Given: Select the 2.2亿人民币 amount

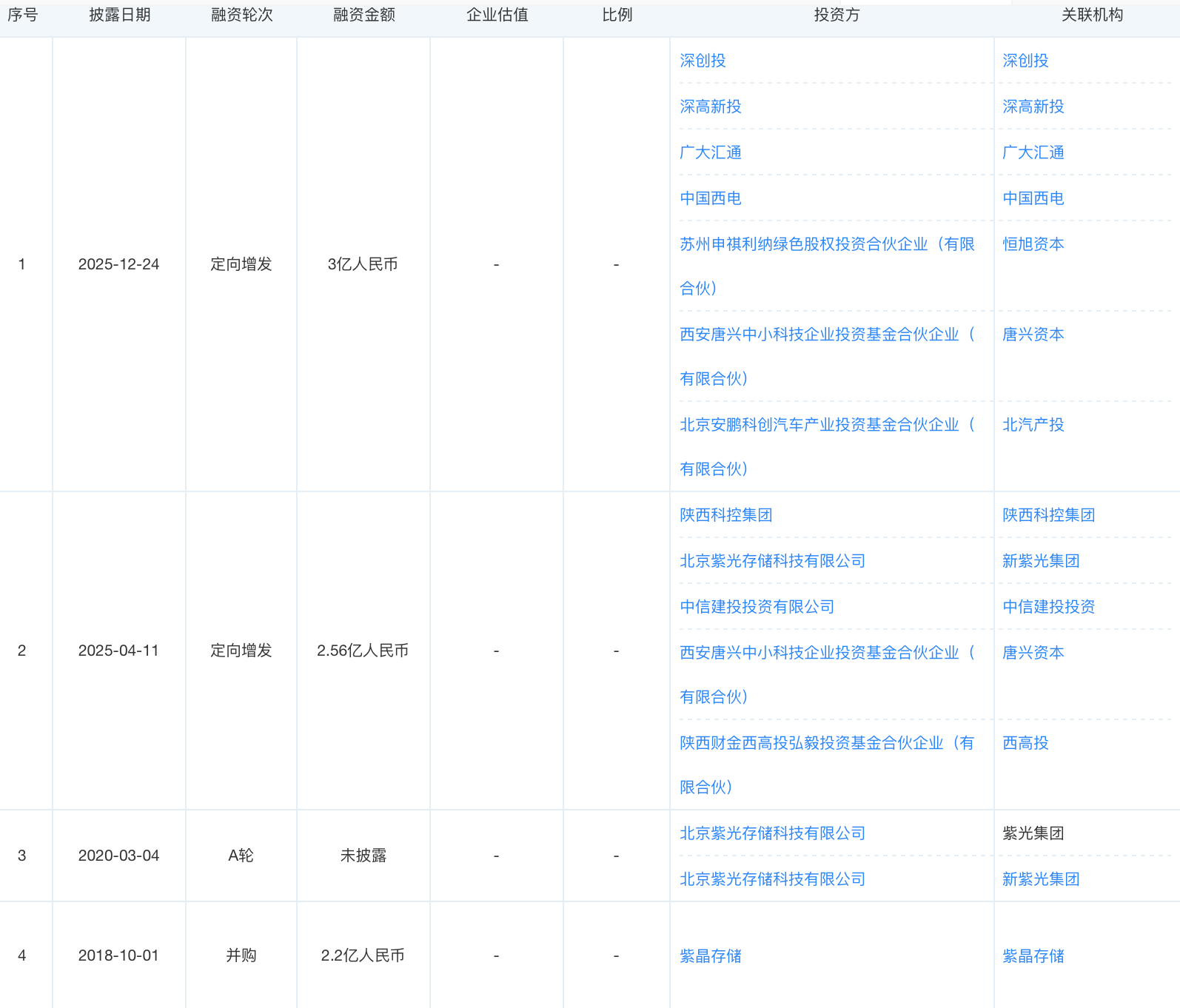Looking at the screenshot, I should coord(363,955).
